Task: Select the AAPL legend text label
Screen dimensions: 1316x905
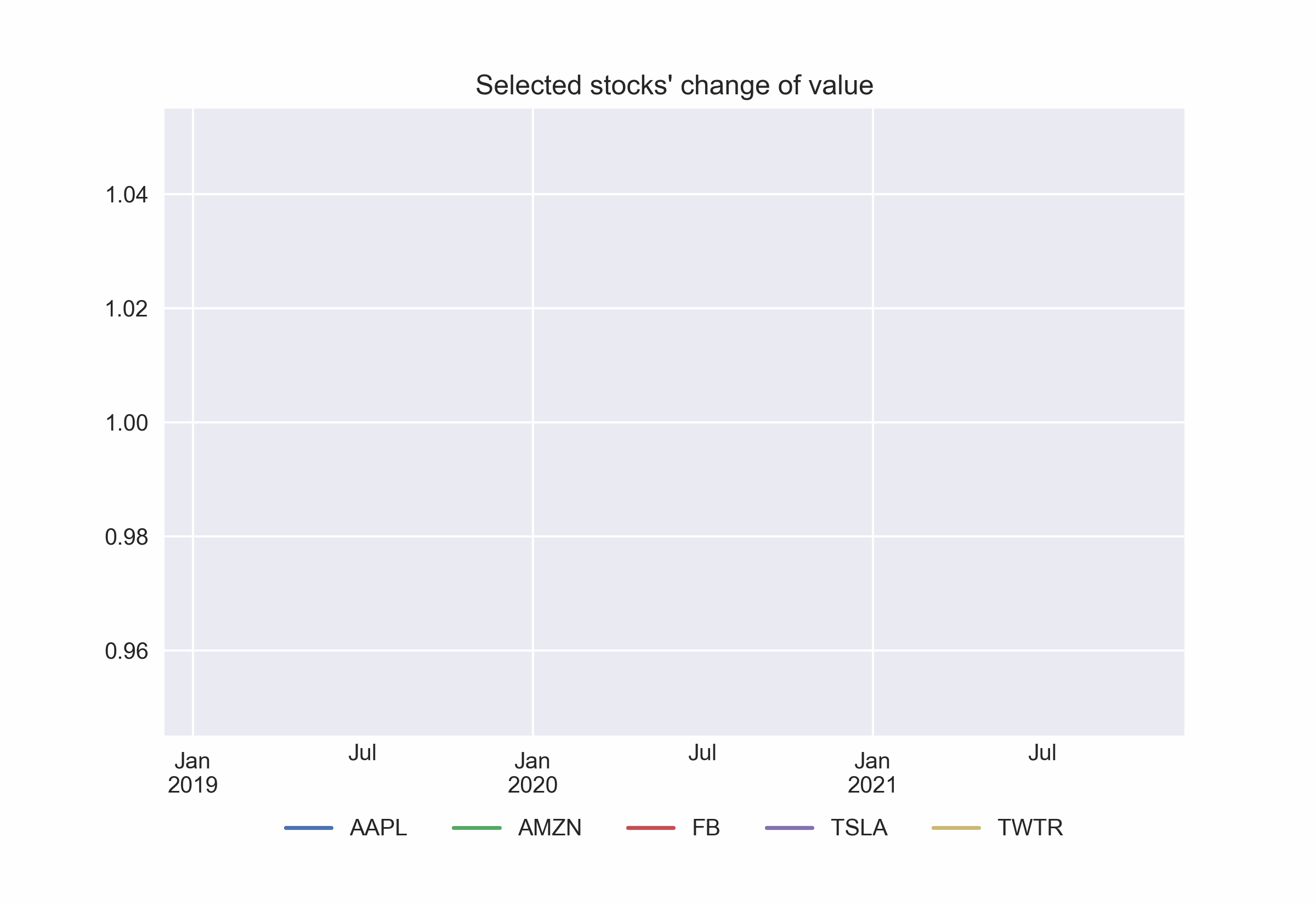Action: pos(378,828)
